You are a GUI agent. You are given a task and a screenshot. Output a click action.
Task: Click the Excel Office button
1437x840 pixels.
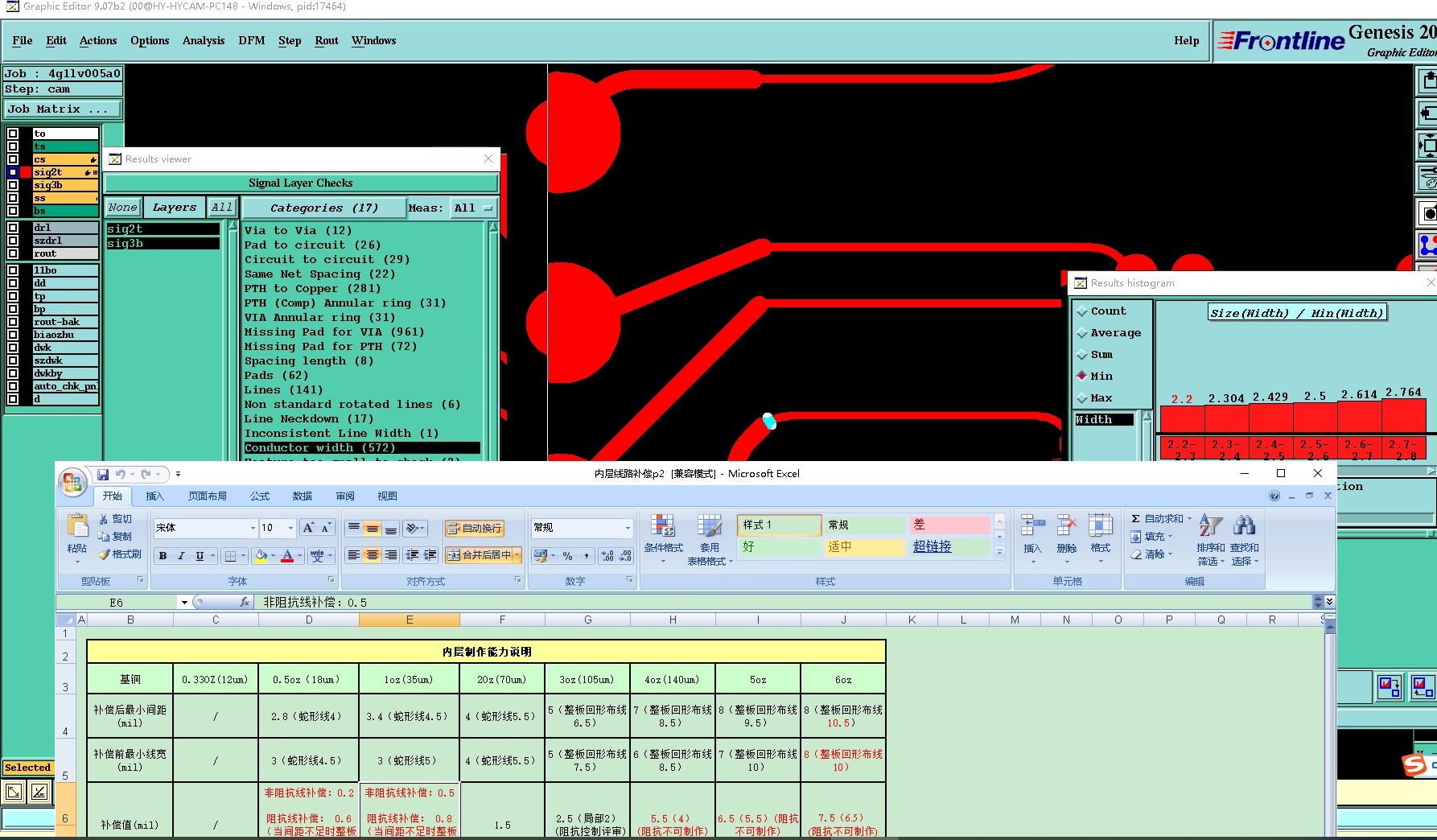[72, 482]
